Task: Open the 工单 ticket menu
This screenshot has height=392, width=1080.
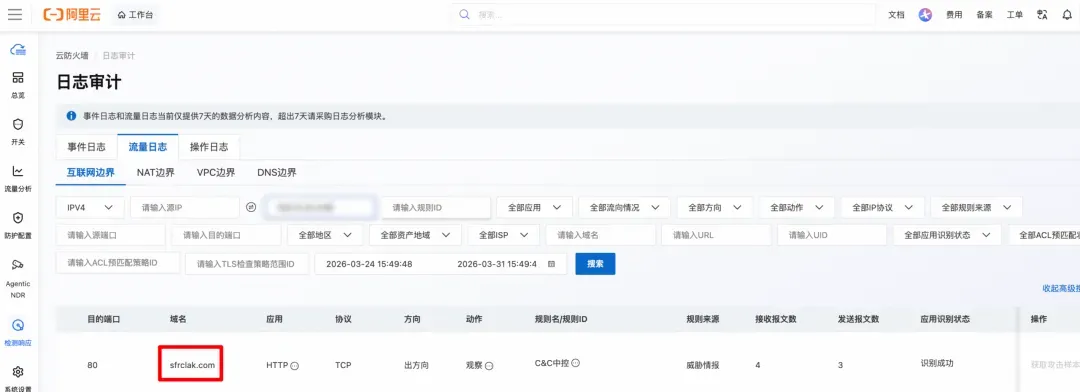Action: pyautogui.click(x=1015, y=14)
